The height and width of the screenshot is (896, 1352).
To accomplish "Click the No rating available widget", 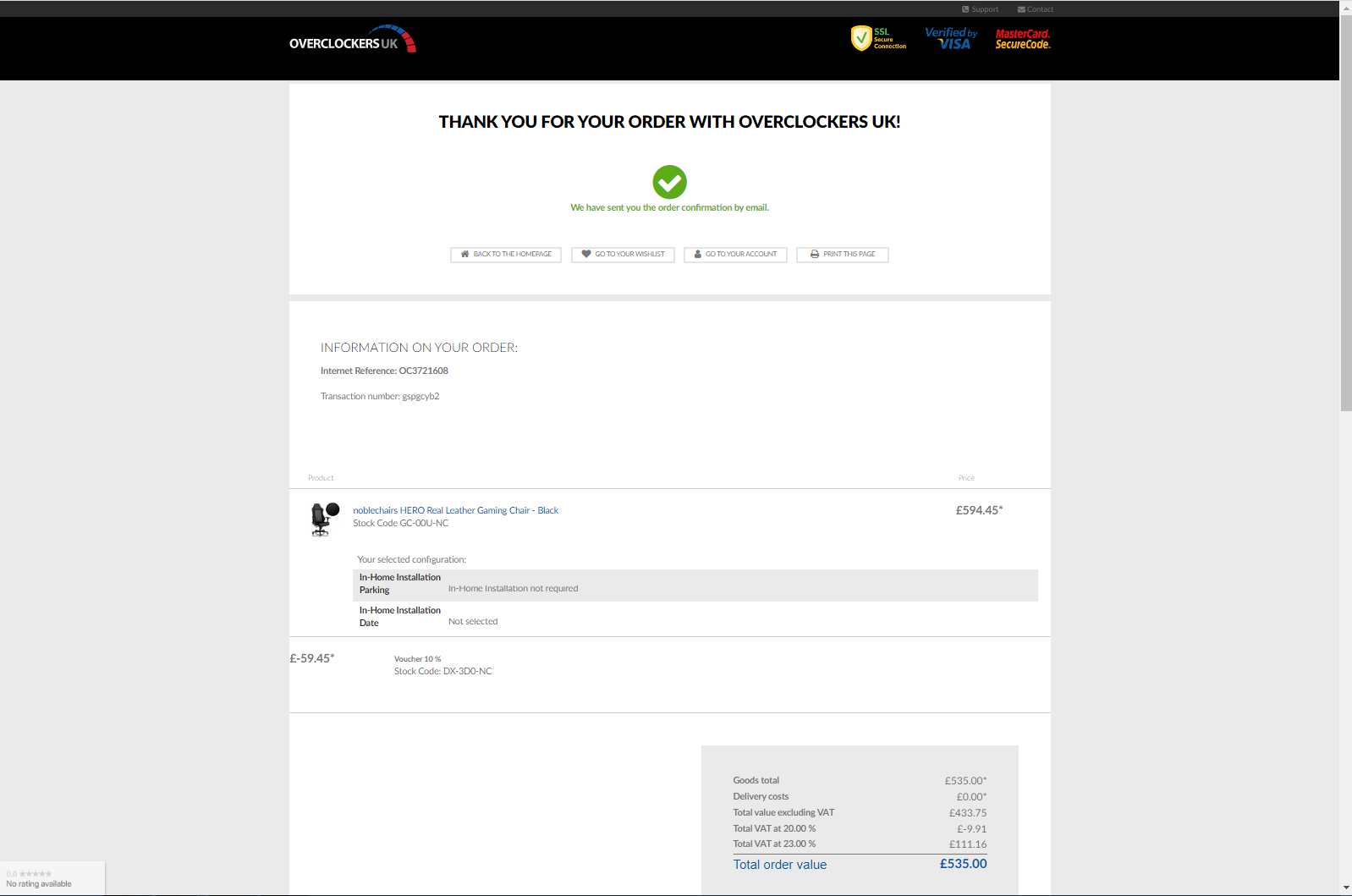I will pyautogui.click(x=52, y=879).
